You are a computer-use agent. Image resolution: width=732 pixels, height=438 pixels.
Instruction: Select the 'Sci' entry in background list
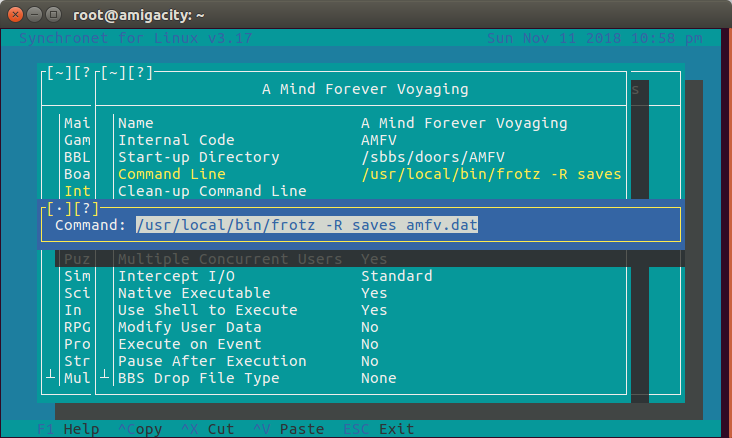[77, 293]
